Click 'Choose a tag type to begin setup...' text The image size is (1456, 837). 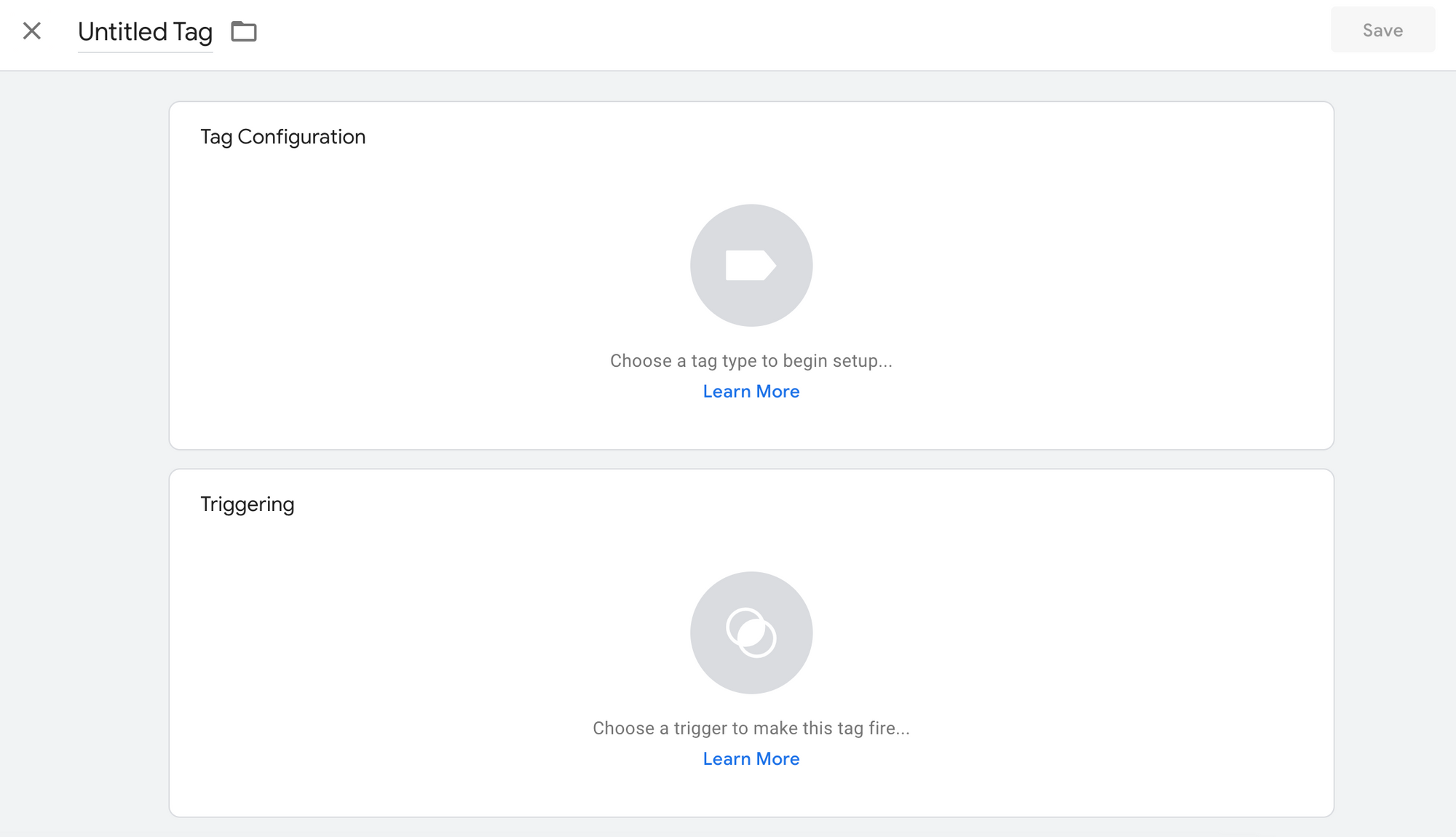point(751,361)
